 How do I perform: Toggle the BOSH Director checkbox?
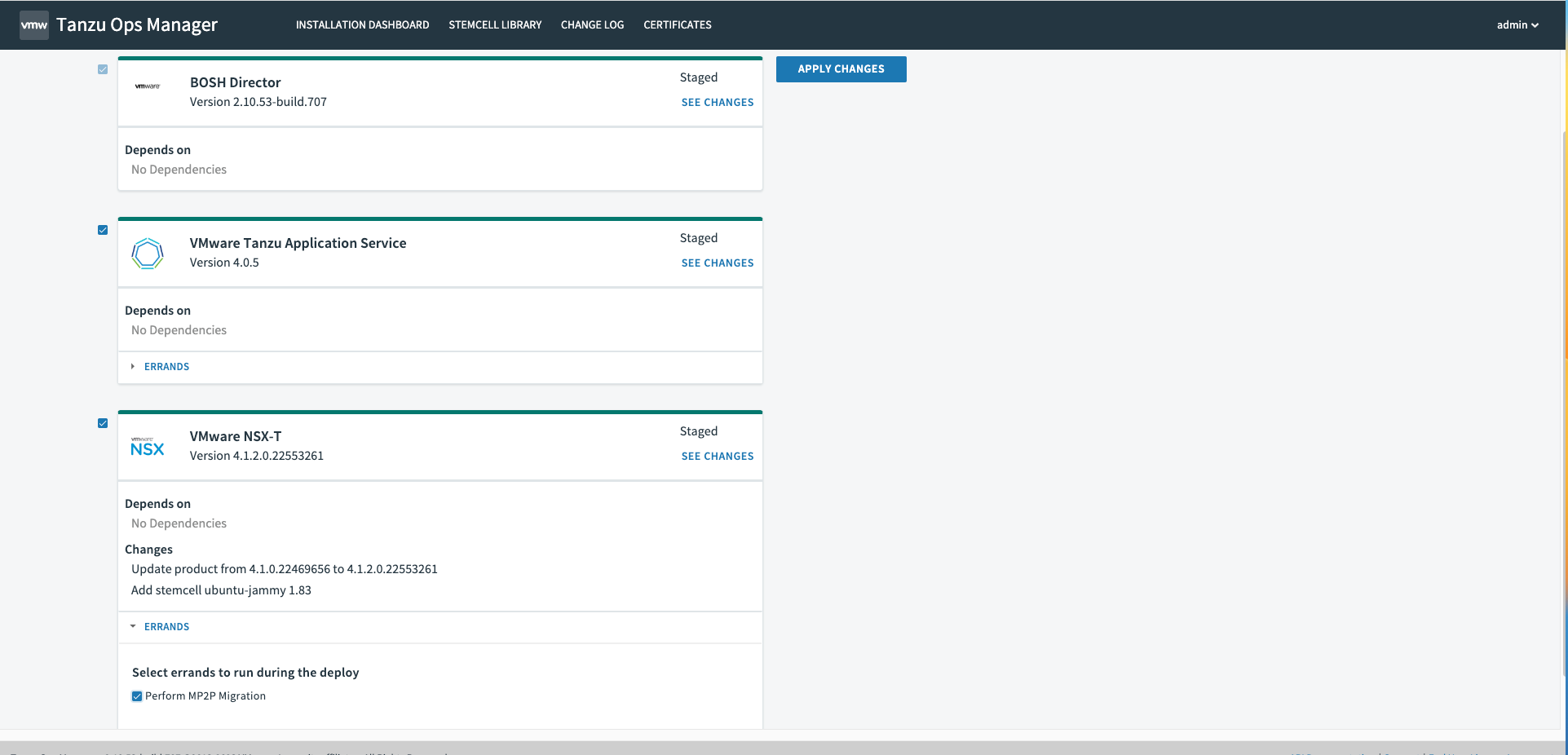pyautogui.click(x=103, y=69)
